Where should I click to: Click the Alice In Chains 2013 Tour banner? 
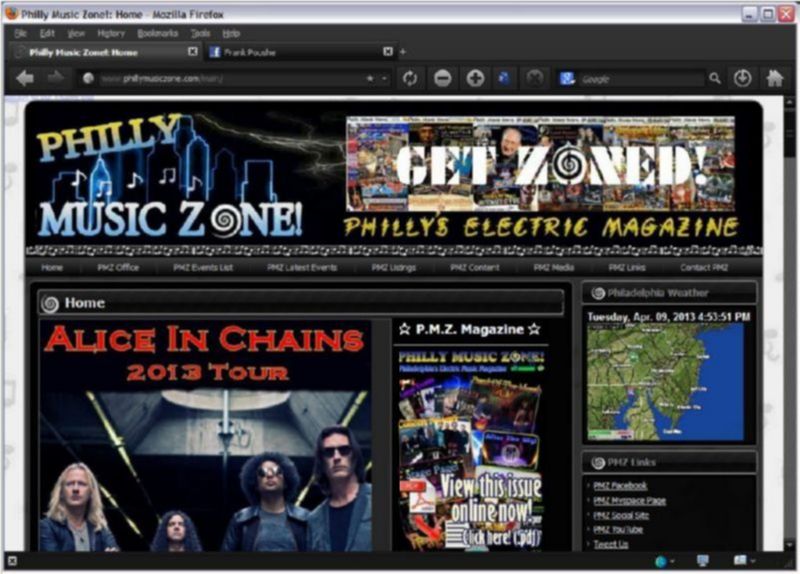coord(206,436)
